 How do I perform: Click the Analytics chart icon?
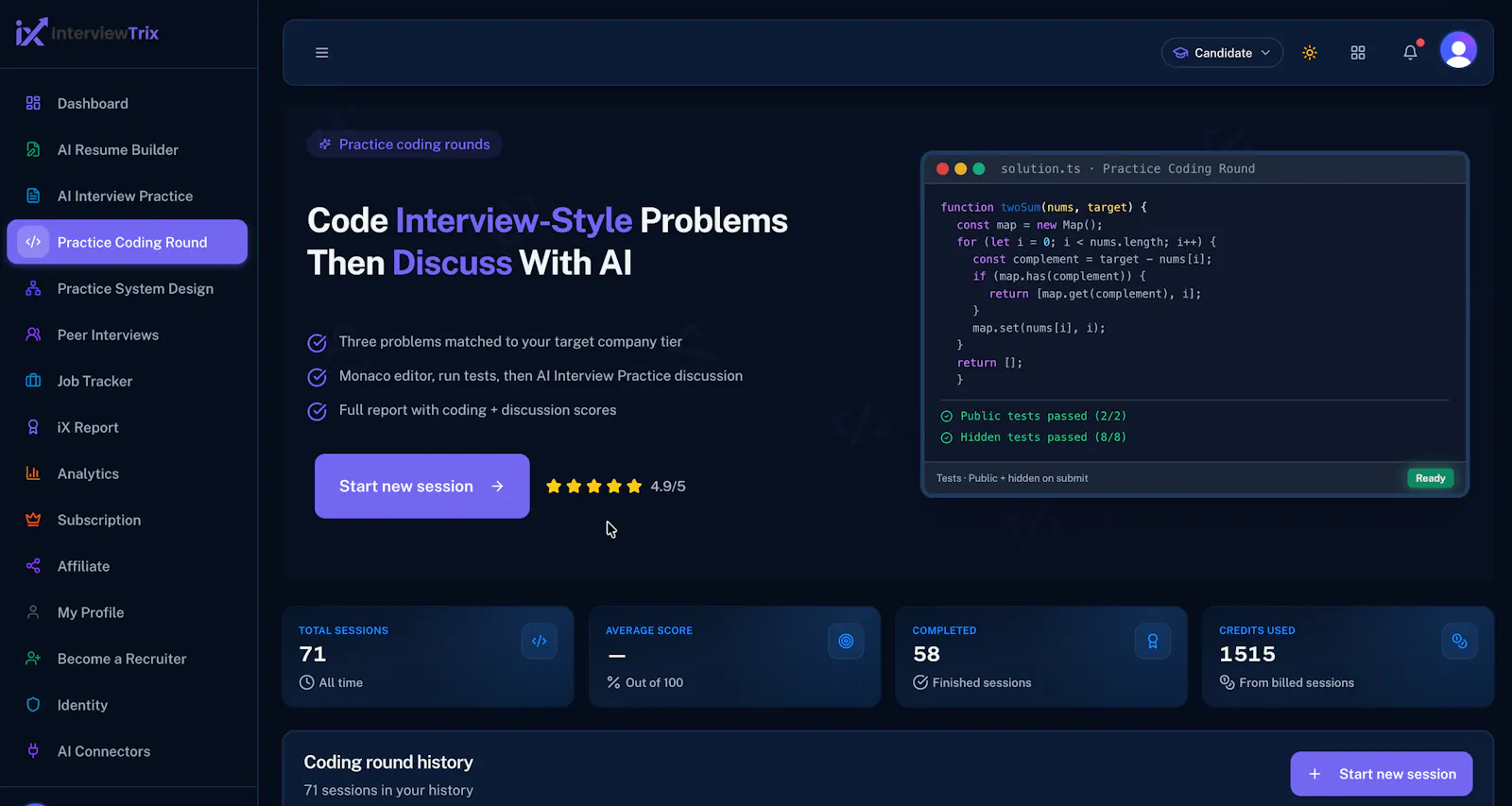click(x=33, y=473)
